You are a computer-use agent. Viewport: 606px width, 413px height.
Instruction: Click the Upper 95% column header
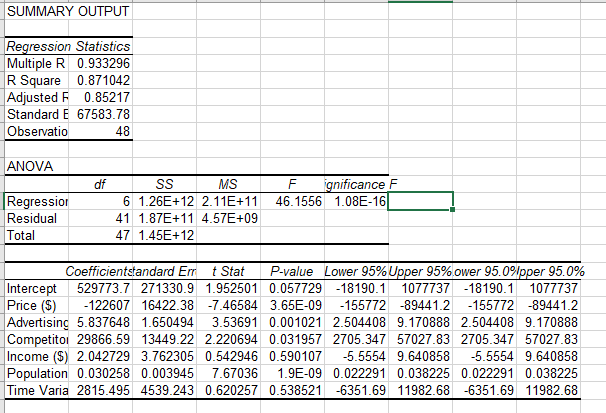pos(420,271)
